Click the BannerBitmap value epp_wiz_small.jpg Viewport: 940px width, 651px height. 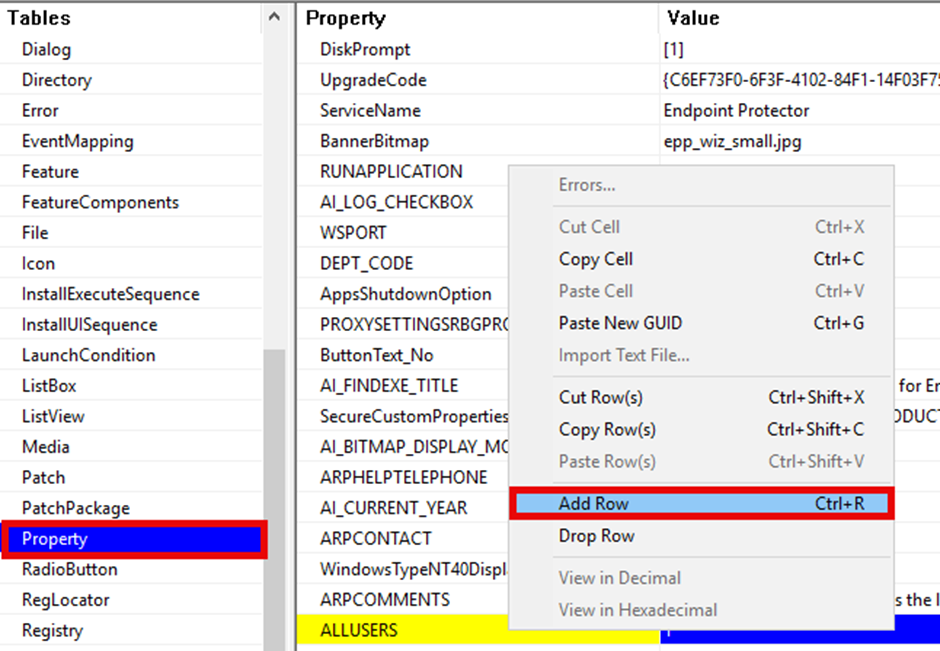[732, 141]
